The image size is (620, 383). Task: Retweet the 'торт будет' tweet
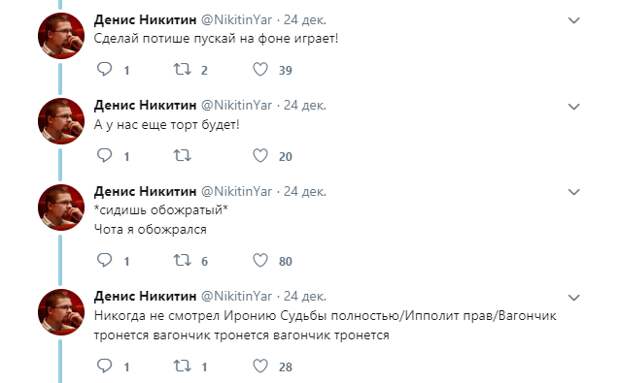click(x=183, y=155)
